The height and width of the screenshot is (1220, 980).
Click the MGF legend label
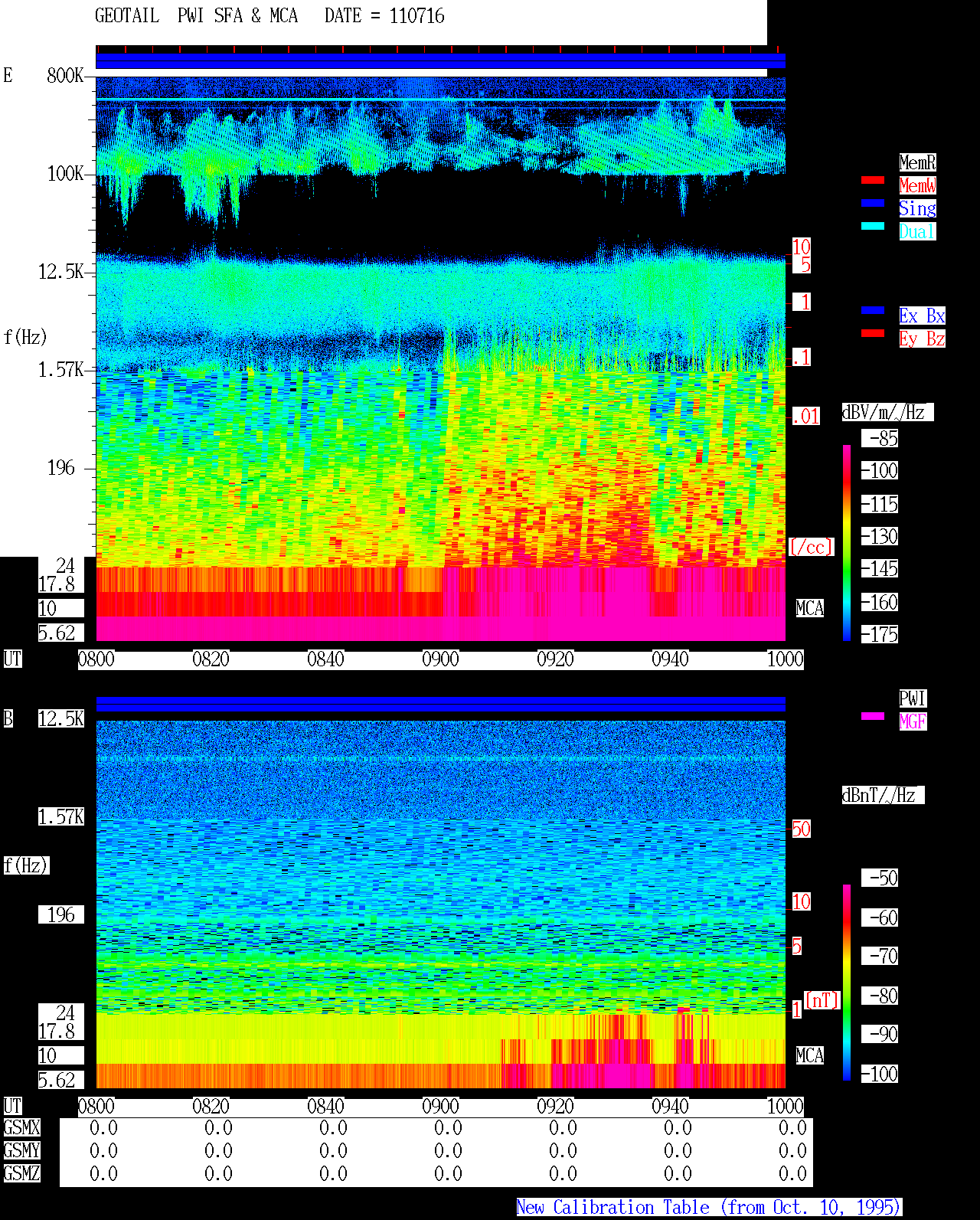tap(913, 721)
